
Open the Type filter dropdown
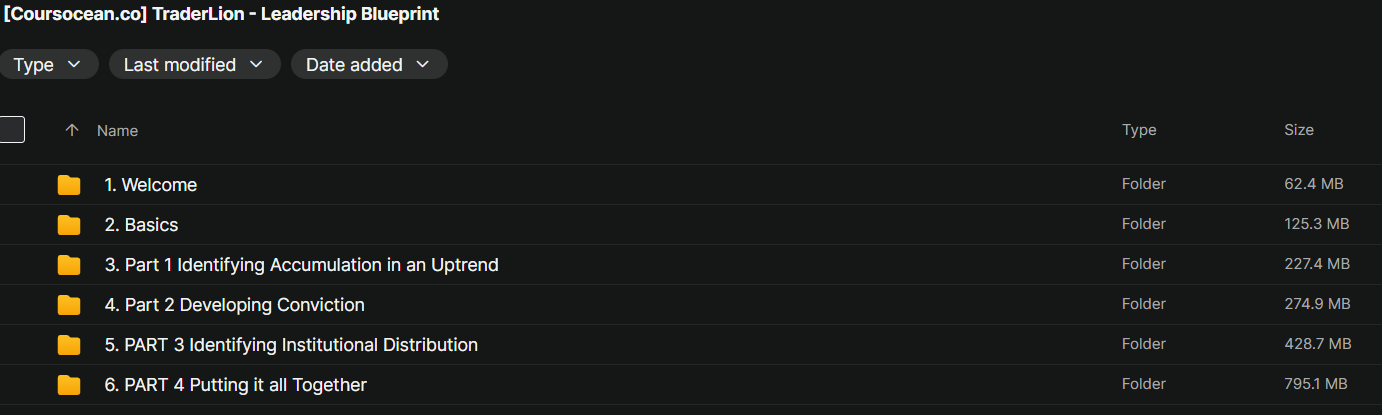[x=48, y=65]
